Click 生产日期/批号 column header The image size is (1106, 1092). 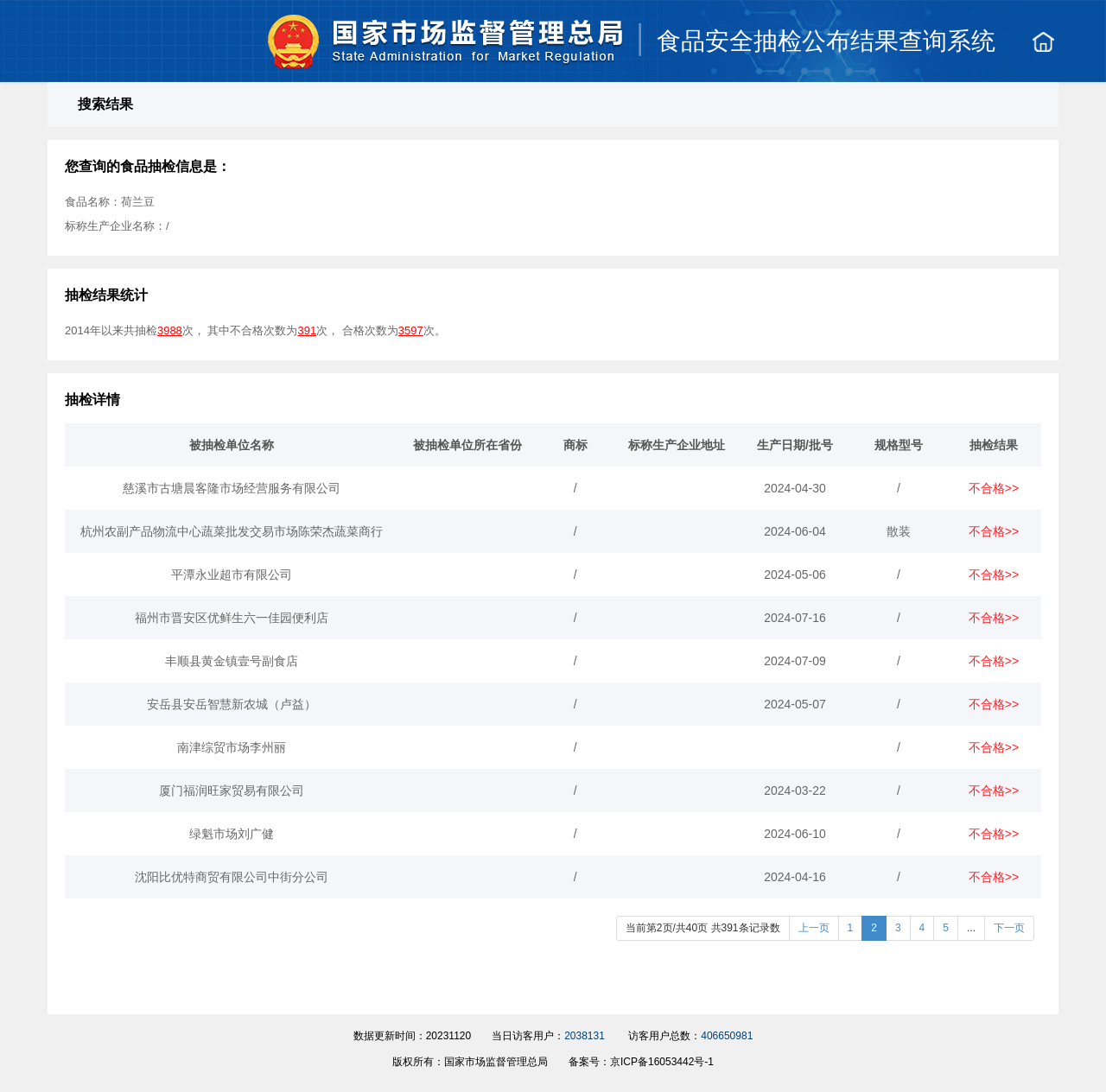(x=795, y=445)
